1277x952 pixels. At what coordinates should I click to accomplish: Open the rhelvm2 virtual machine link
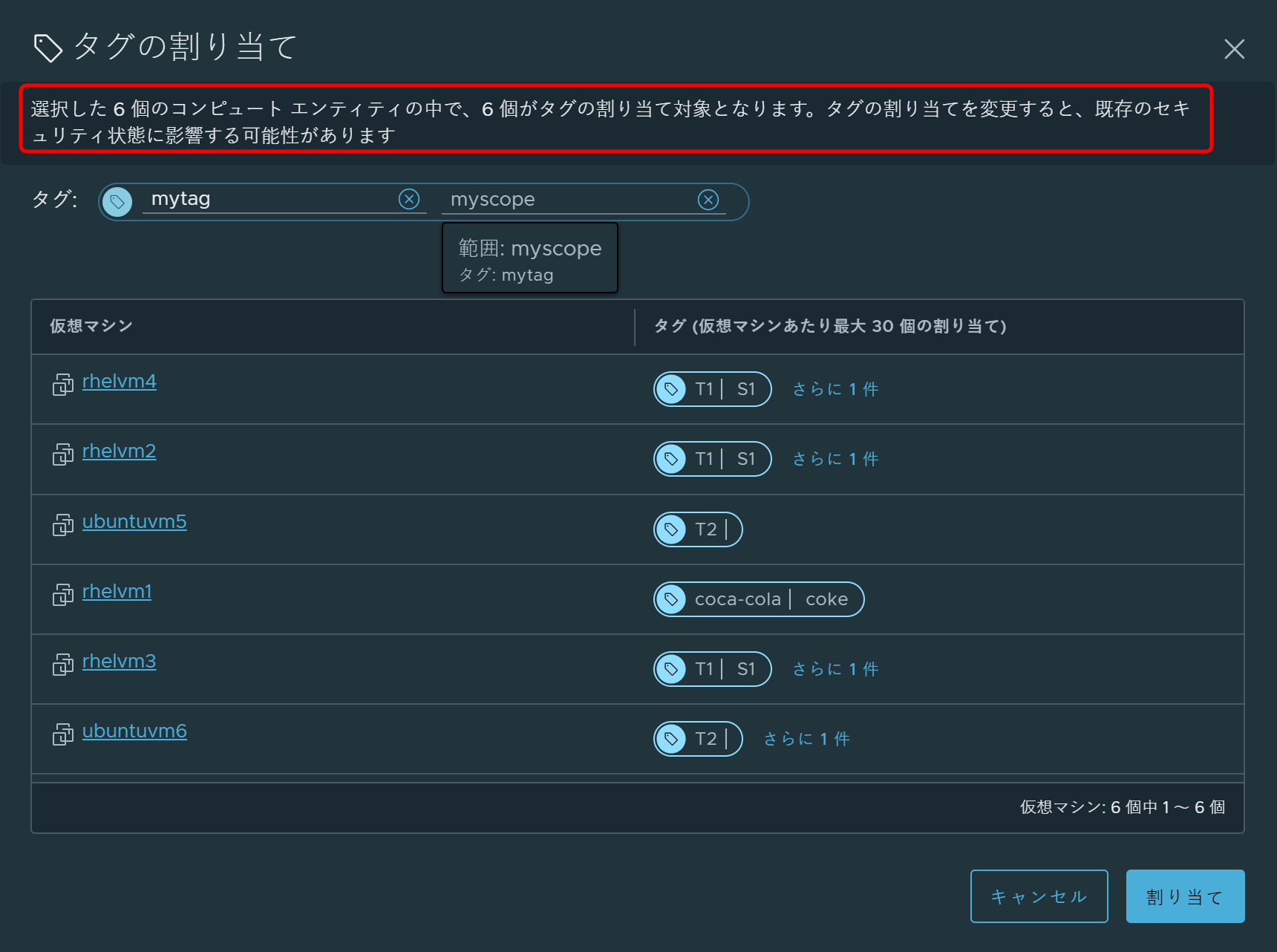(119, 451)
